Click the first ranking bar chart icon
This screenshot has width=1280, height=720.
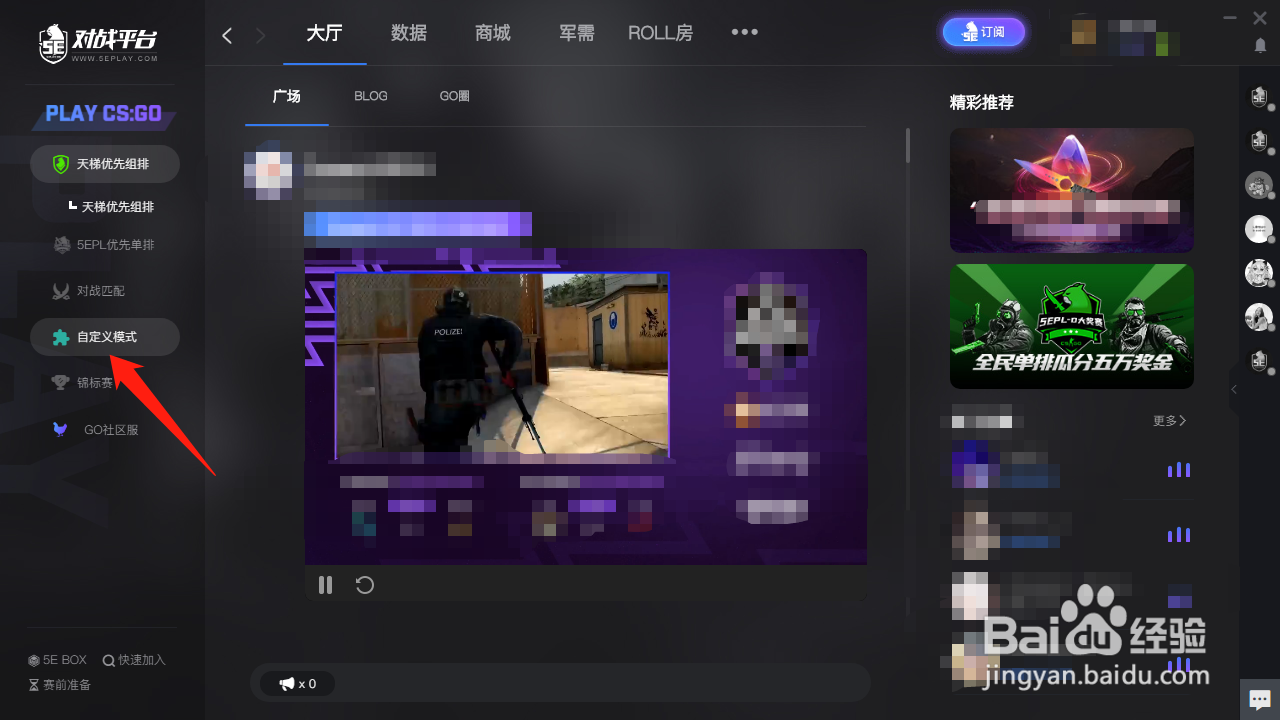tap(1179, 469)
